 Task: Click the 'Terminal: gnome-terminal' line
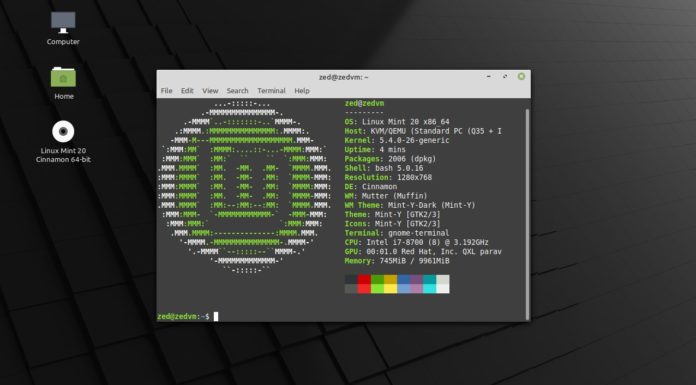coord(397,233)
